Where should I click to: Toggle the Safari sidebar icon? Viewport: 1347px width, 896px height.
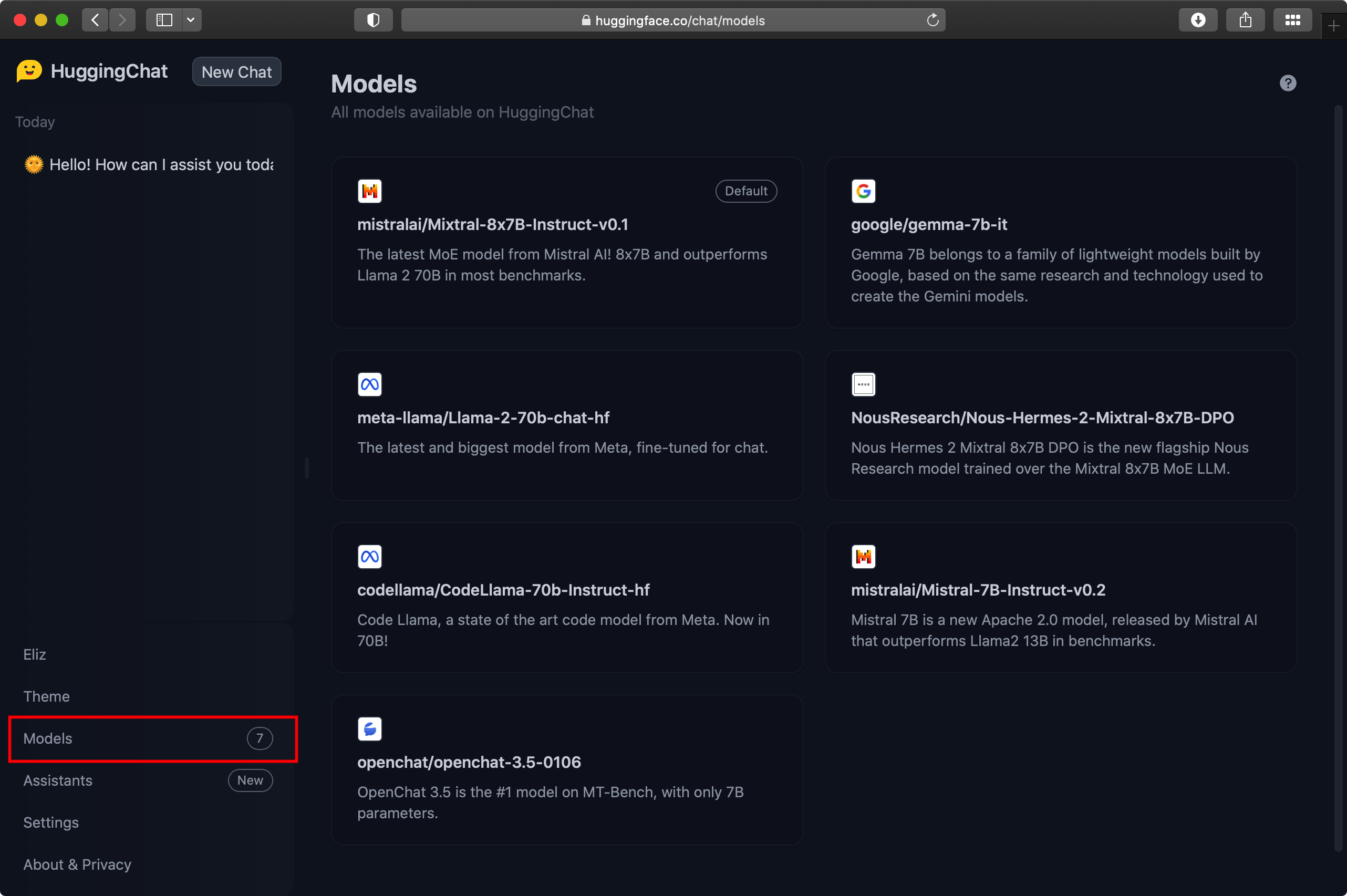[164, 20]
